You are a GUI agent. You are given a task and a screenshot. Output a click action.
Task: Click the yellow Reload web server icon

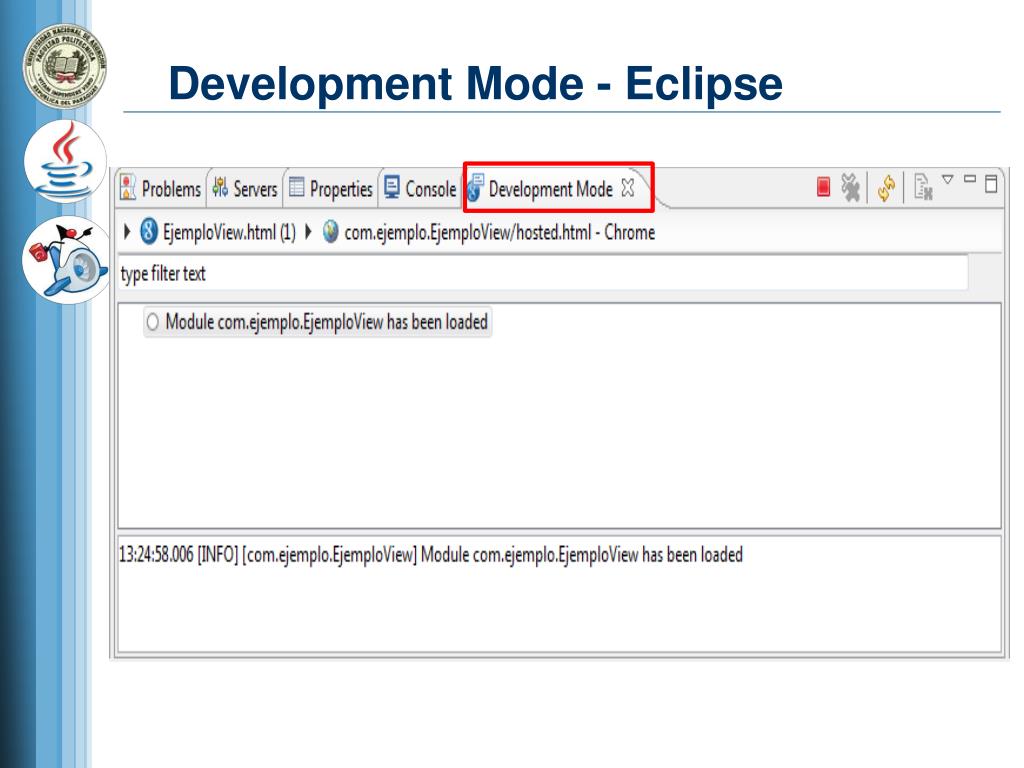tap(886, 188)
